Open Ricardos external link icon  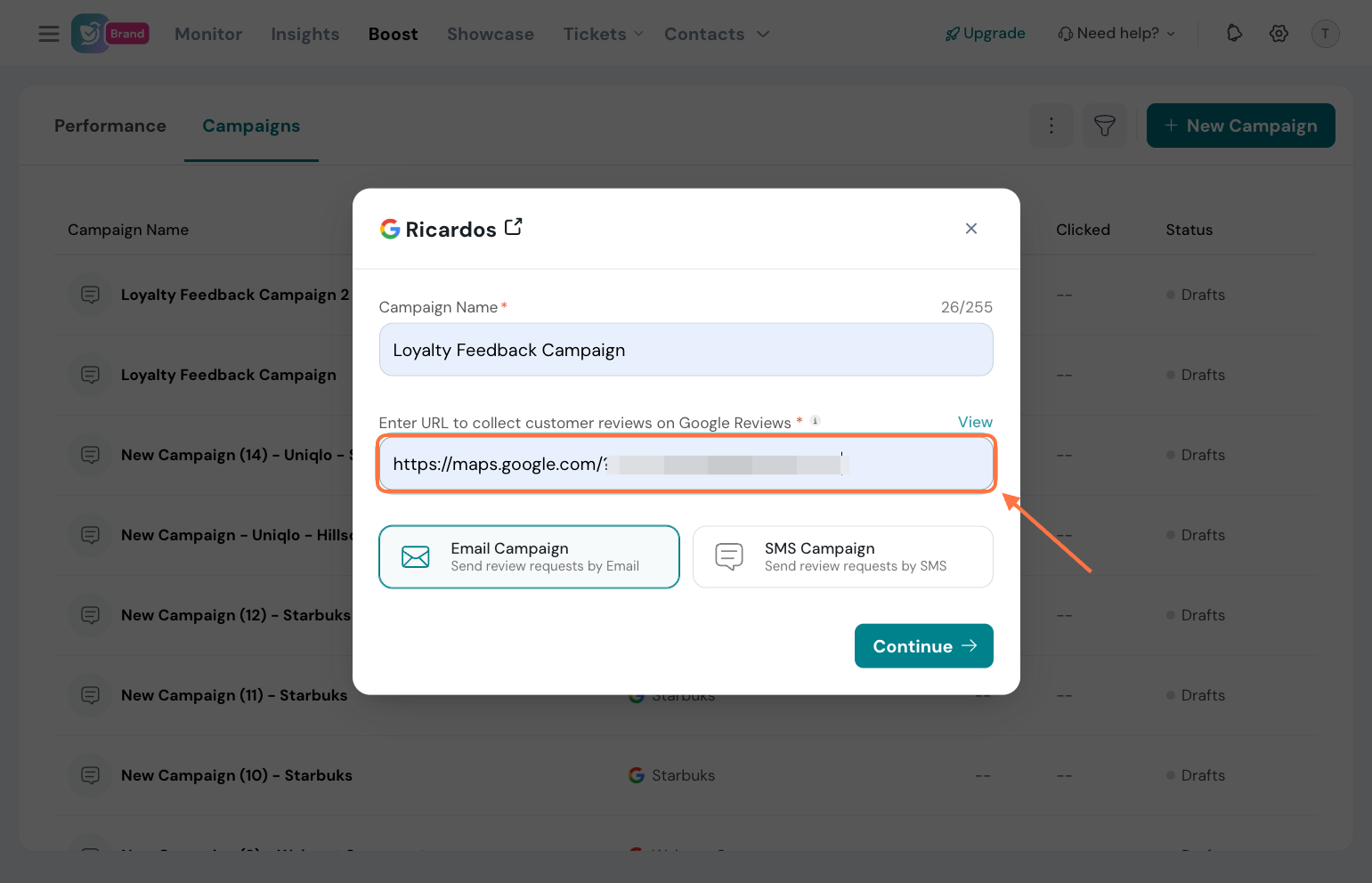pyautogui.click(x=513, y=228)
